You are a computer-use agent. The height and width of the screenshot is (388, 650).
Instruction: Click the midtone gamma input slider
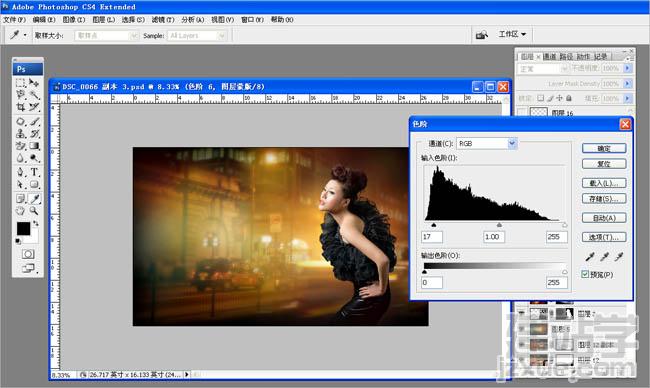(x=499, y=225)
